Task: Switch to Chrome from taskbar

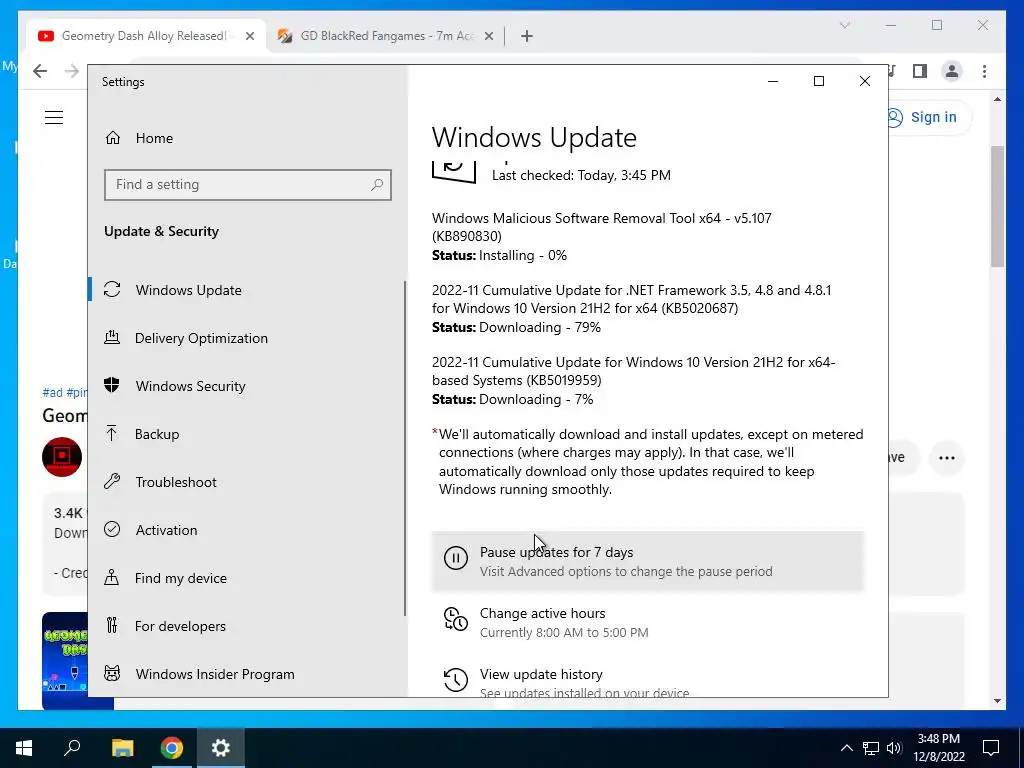Action: click(172, 748)
